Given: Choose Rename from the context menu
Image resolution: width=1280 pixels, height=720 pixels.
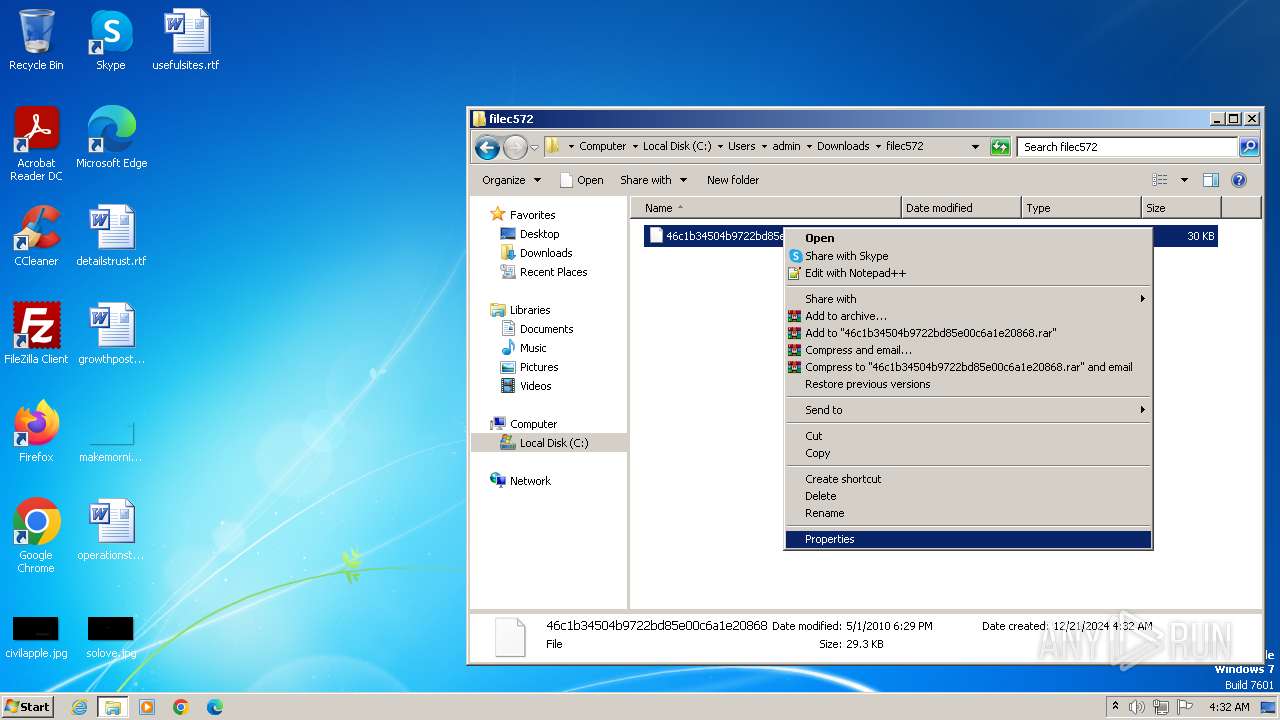Looking at the screenshot, I should (968, 513).
